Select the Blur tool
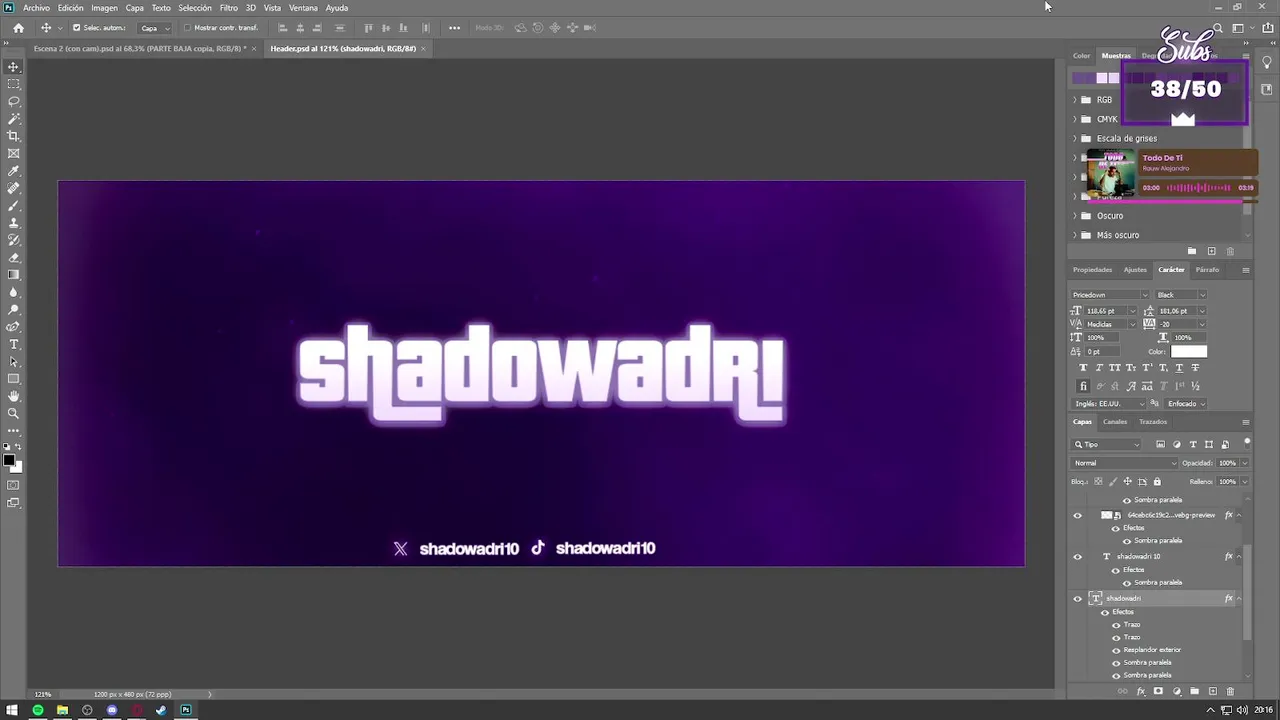Image resolution: width=1280 pixels, height=720 pixels. click(x=13, y=292)
